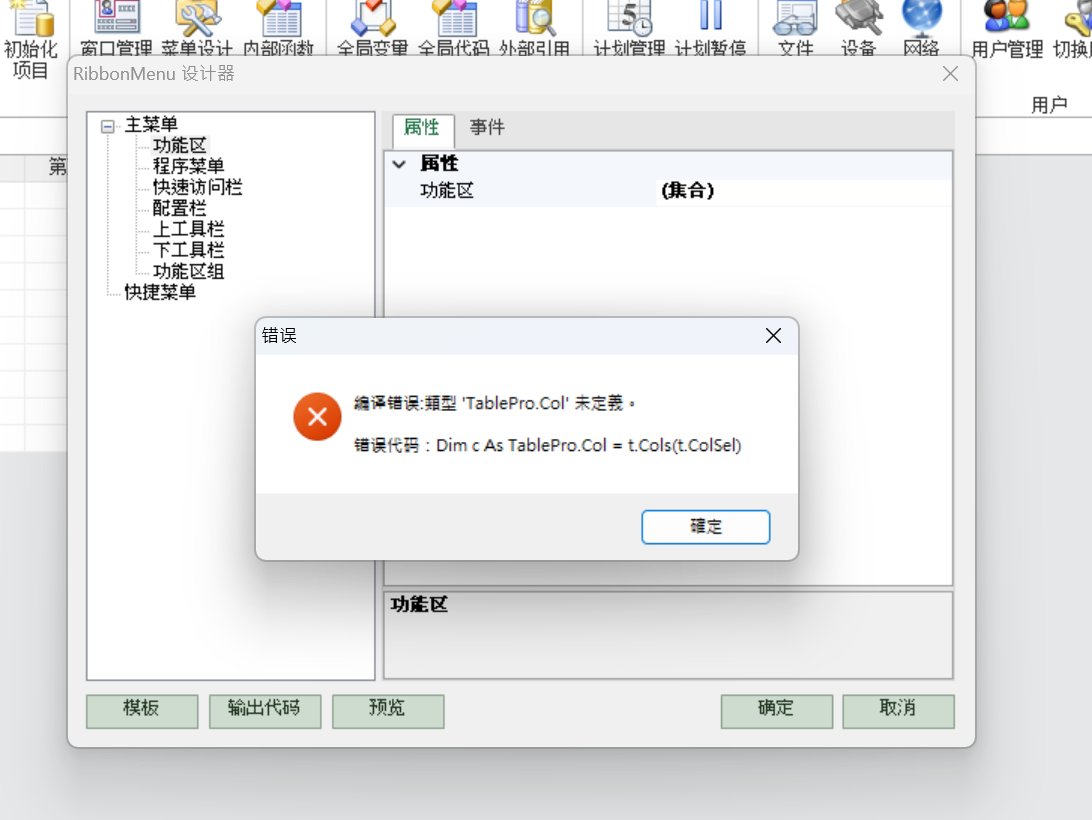
Task: Collapse the 主菜单 tree node
Action: tap(107, 127)
